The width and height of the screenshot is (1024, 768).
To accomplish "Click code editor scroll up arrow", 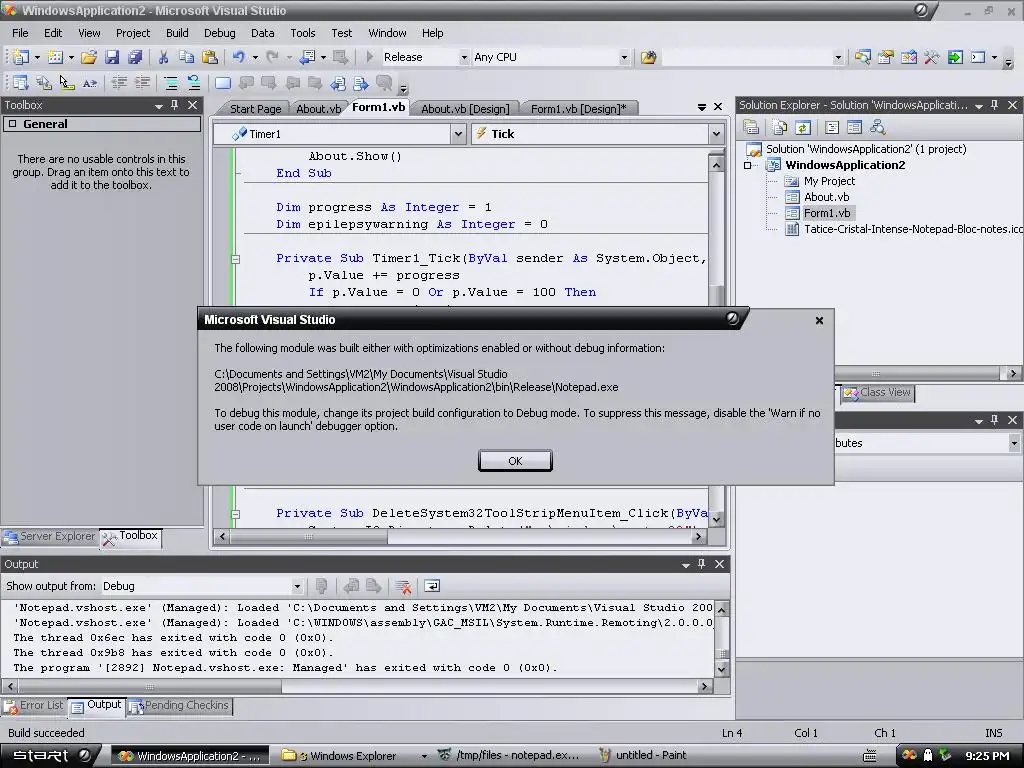I will click(x=716, y=165).
